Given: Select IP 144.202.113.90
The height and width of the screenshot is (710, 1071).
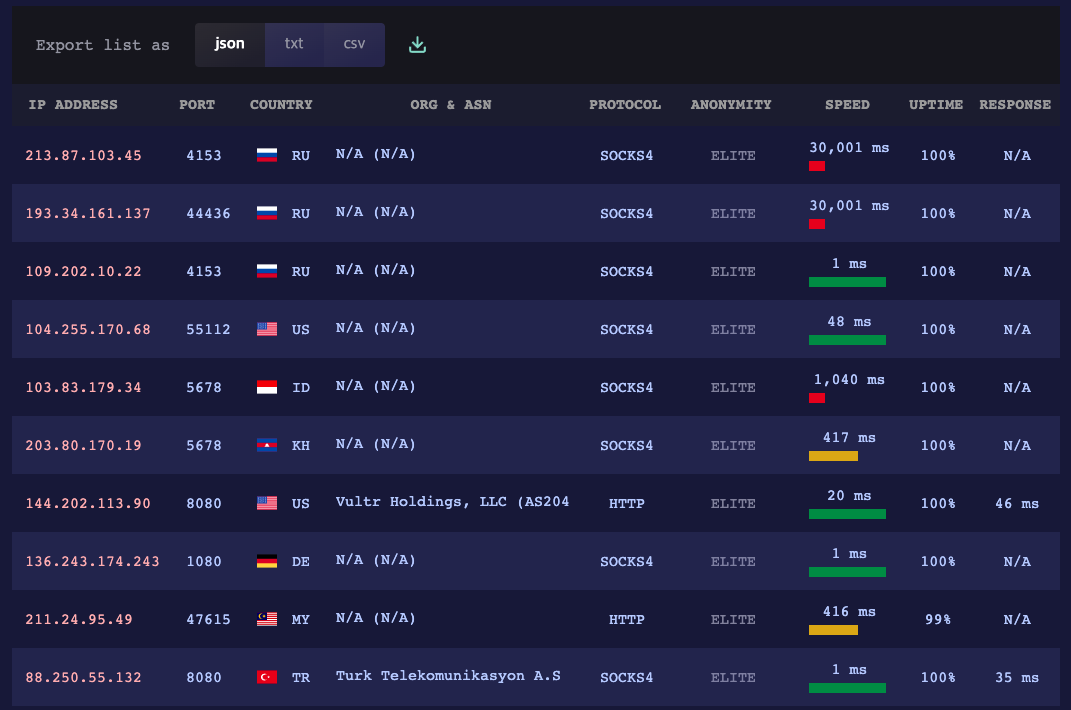Looking at the screenshot, I should point(88,504).
